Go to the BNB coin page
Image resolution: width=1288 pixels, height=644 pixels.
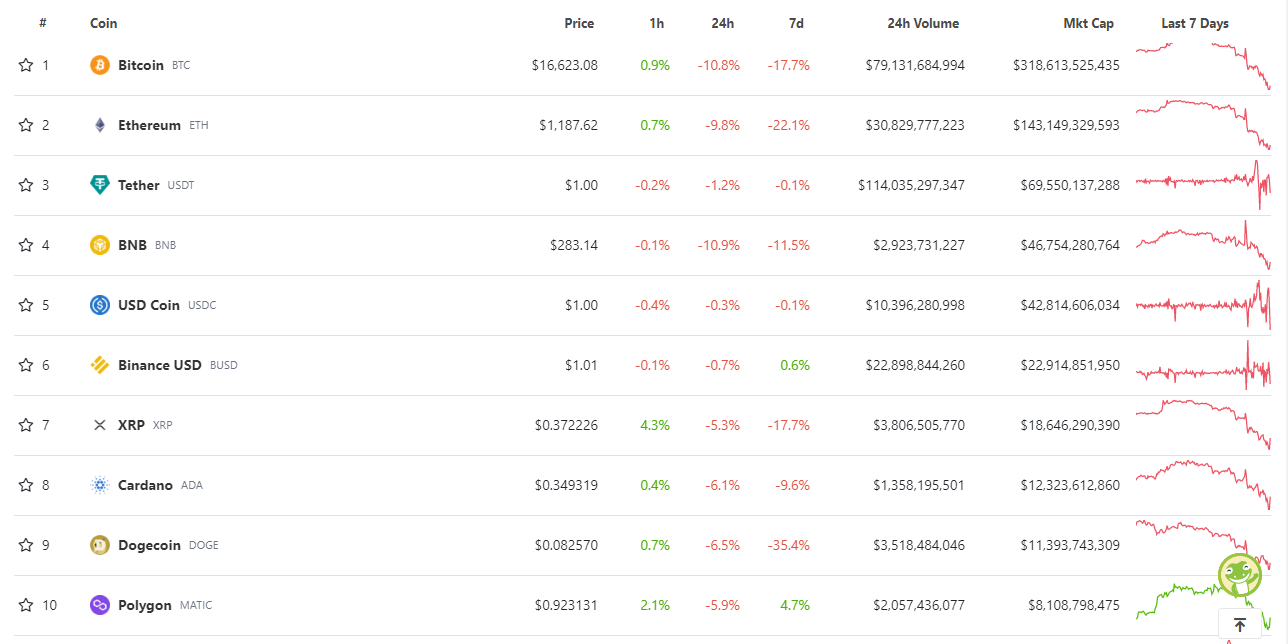[132, 245]
